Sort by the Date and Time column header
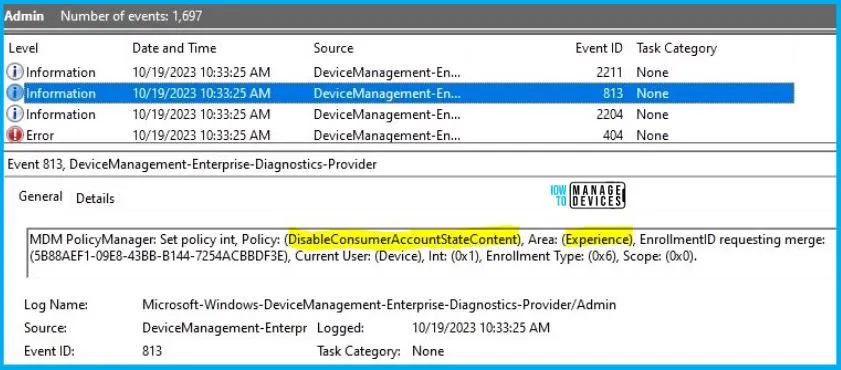Image resolution: width=841 pixels, height=370 pixels. (x=174, y=48)
